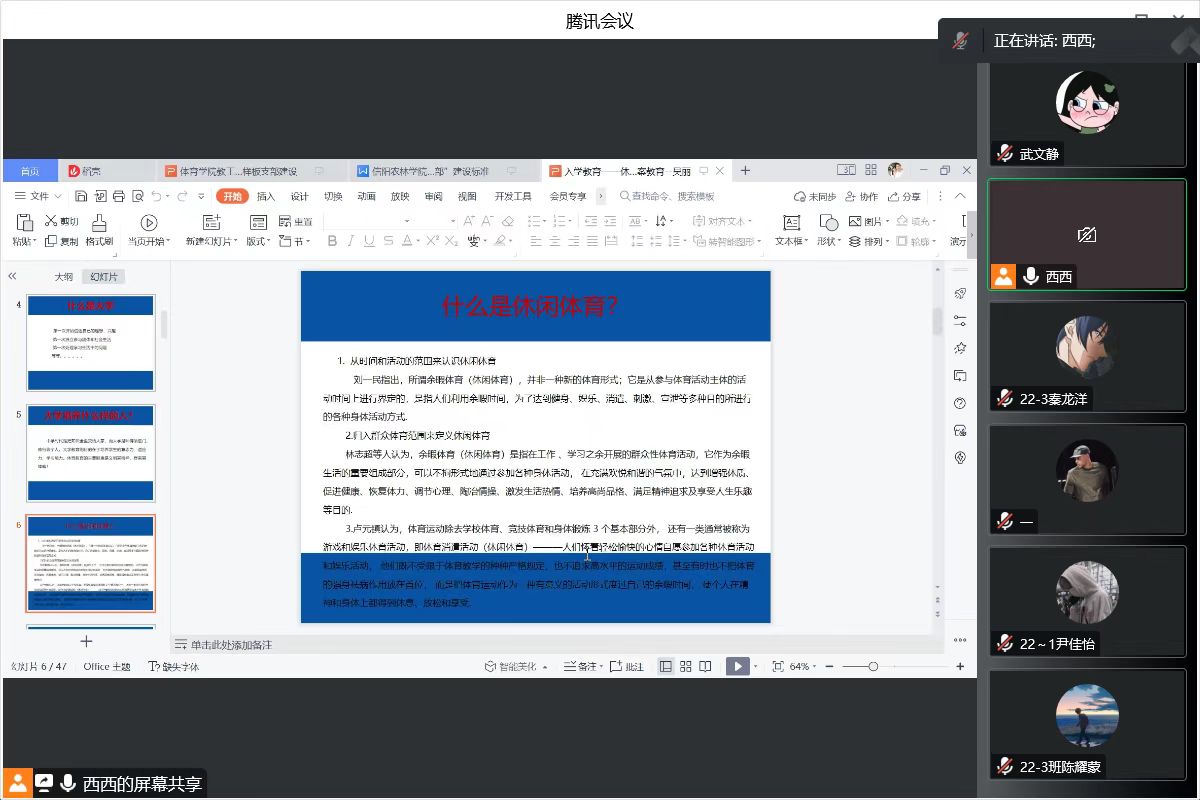Click the save icon in quick toolbar
1200x800 pixels.
click(82, 197)
